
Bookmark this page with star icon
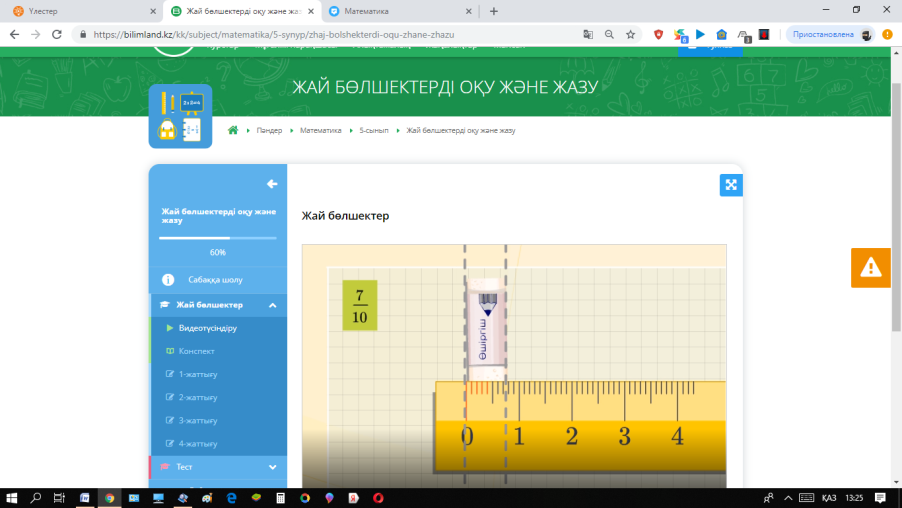pos(630,35)
